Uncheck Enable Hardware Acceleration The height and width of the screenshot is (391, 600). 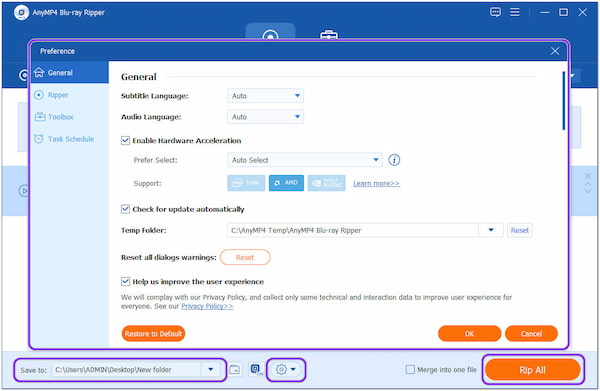point(125,140)
